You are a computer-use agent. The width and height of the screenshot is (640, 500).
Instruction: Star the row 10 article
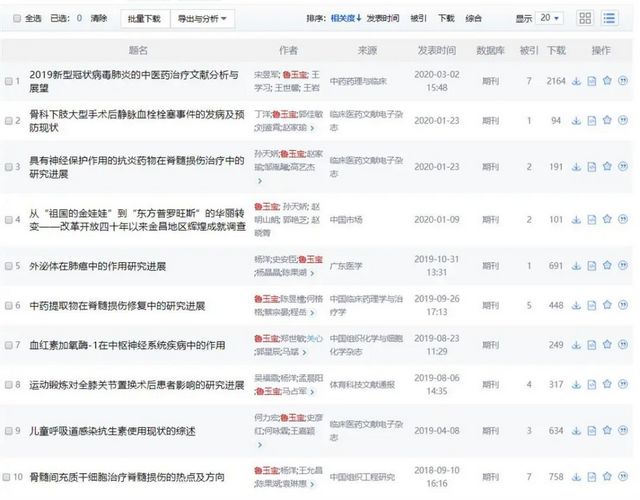pyautogui.click(x=607, y=476)
